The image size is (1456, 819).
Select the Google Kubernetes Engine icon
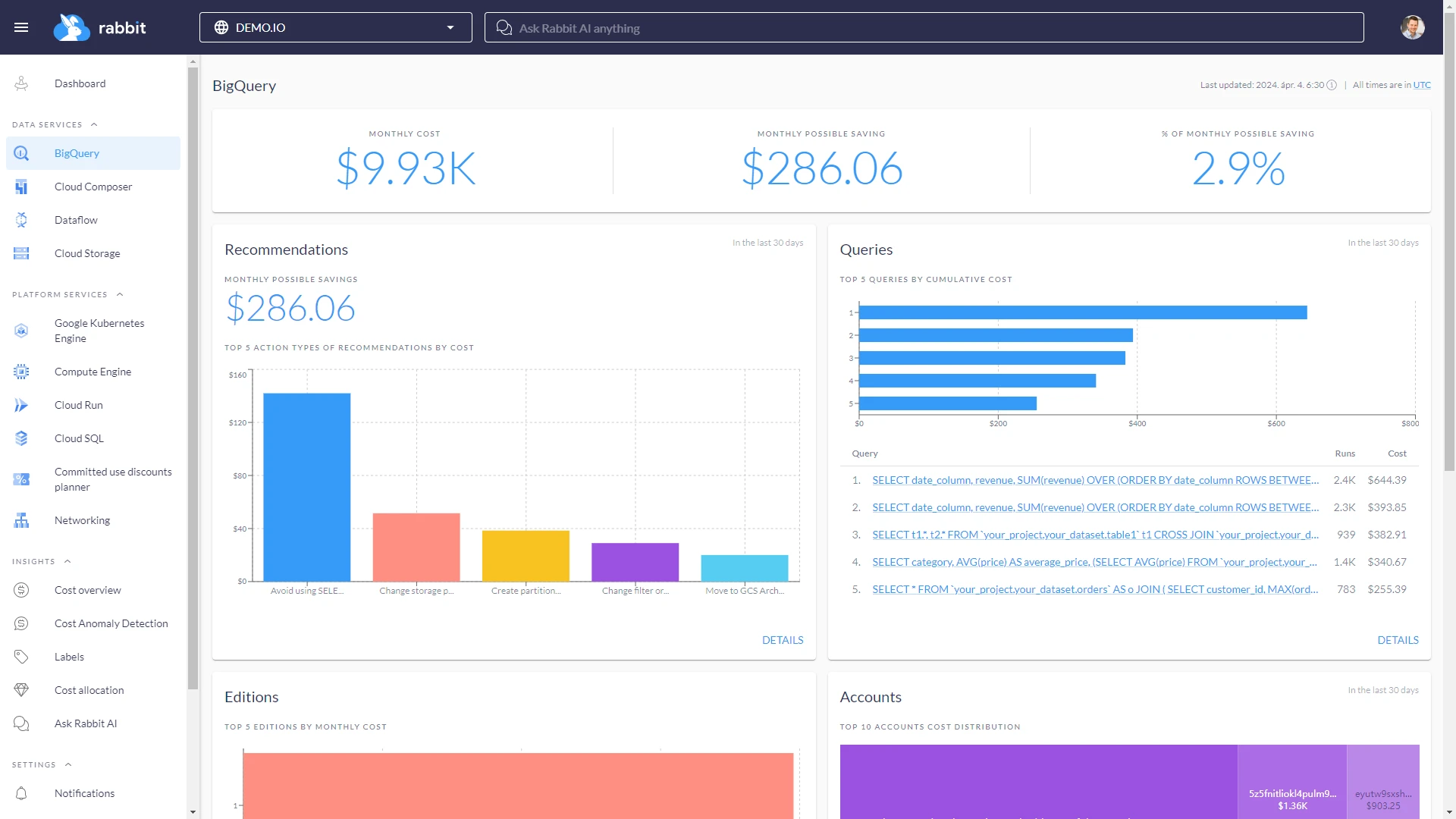(21, 331)
